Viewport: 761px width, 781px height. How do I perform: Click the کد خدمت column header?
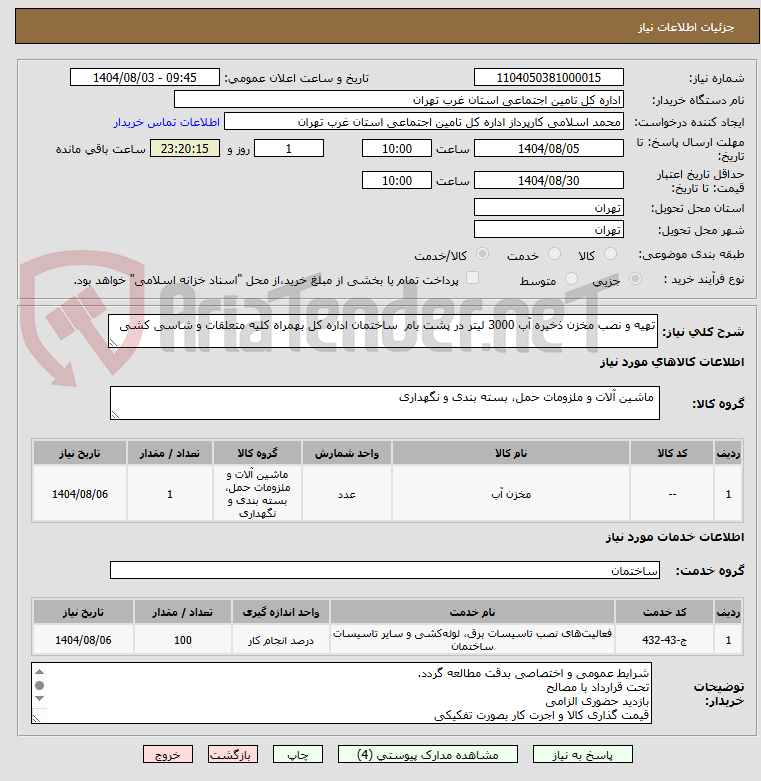(664, 612)
